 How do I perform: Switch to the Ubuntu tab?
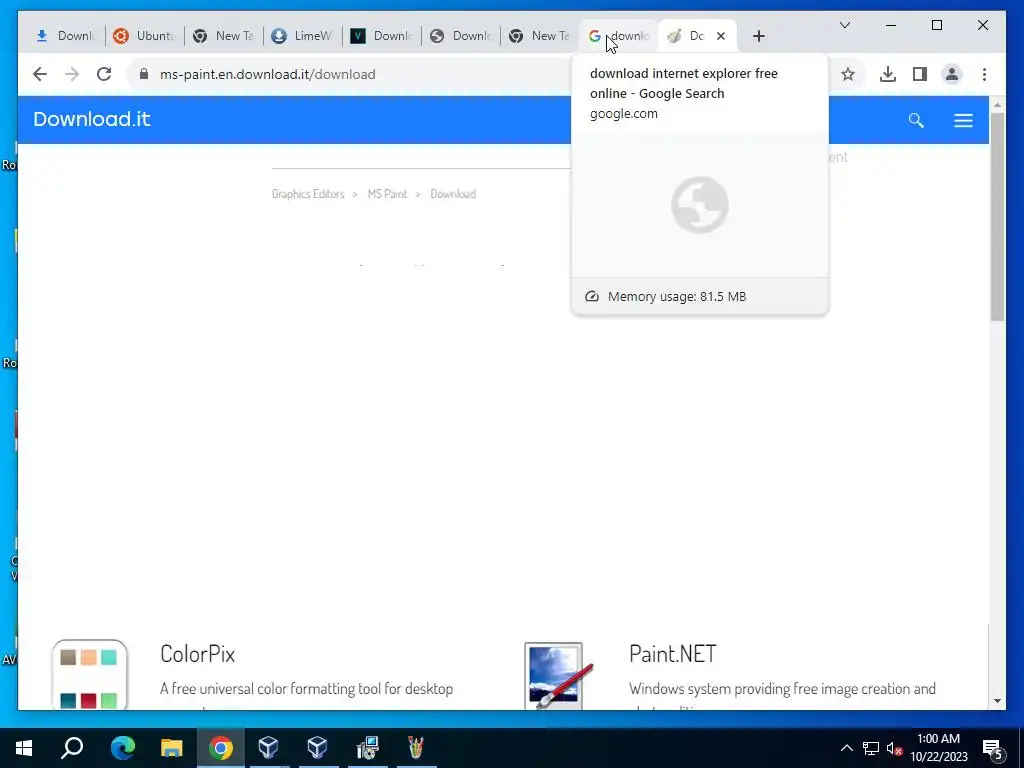pyautogui.click(x=144, y=36)
